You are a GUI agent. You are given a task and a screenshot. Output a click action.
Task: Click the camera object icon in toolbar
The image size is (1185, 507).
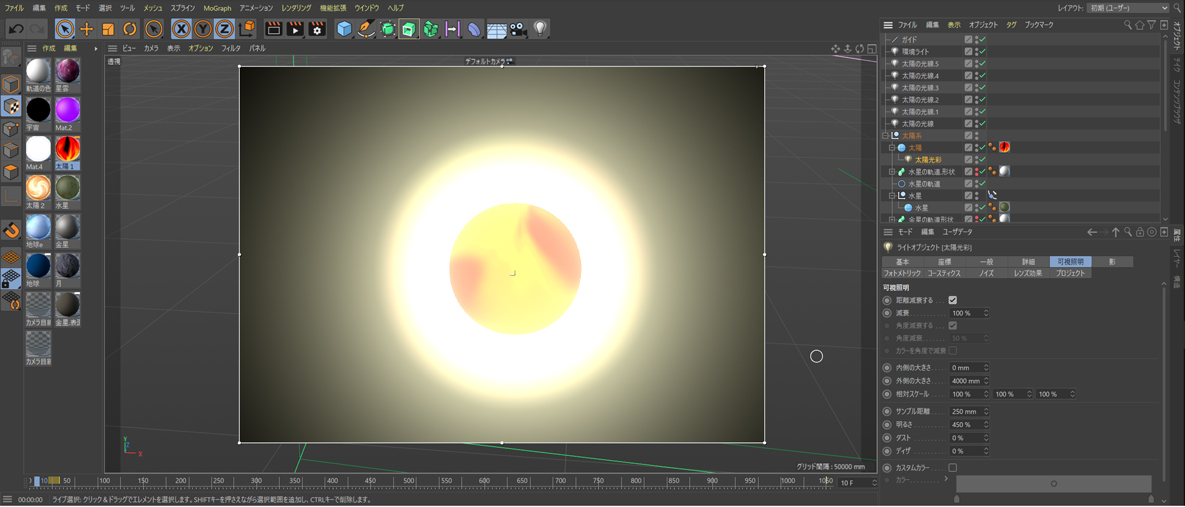coord(518,29)
